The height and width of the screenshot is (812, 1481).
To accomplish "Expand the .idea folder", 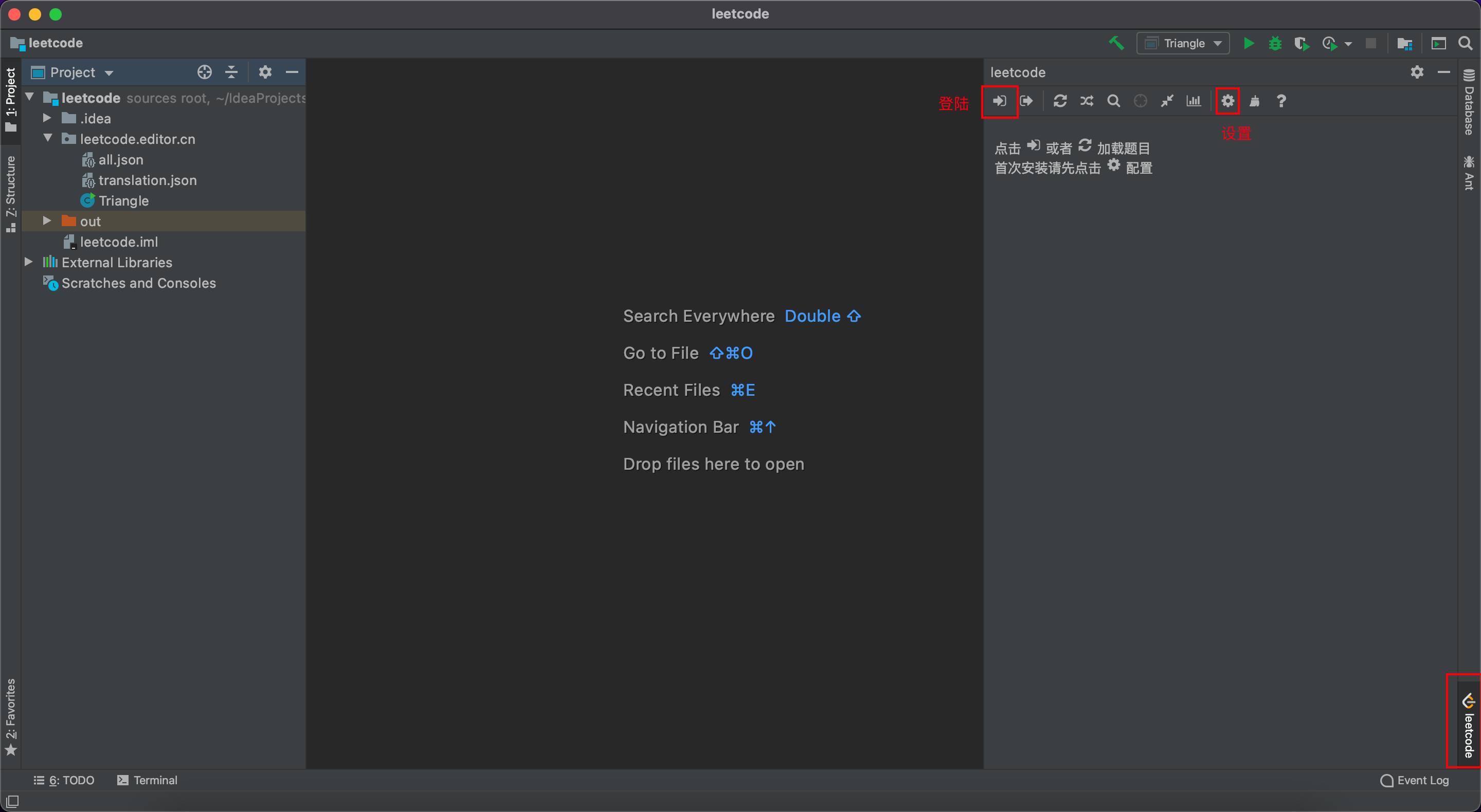I will coord(47,118).
